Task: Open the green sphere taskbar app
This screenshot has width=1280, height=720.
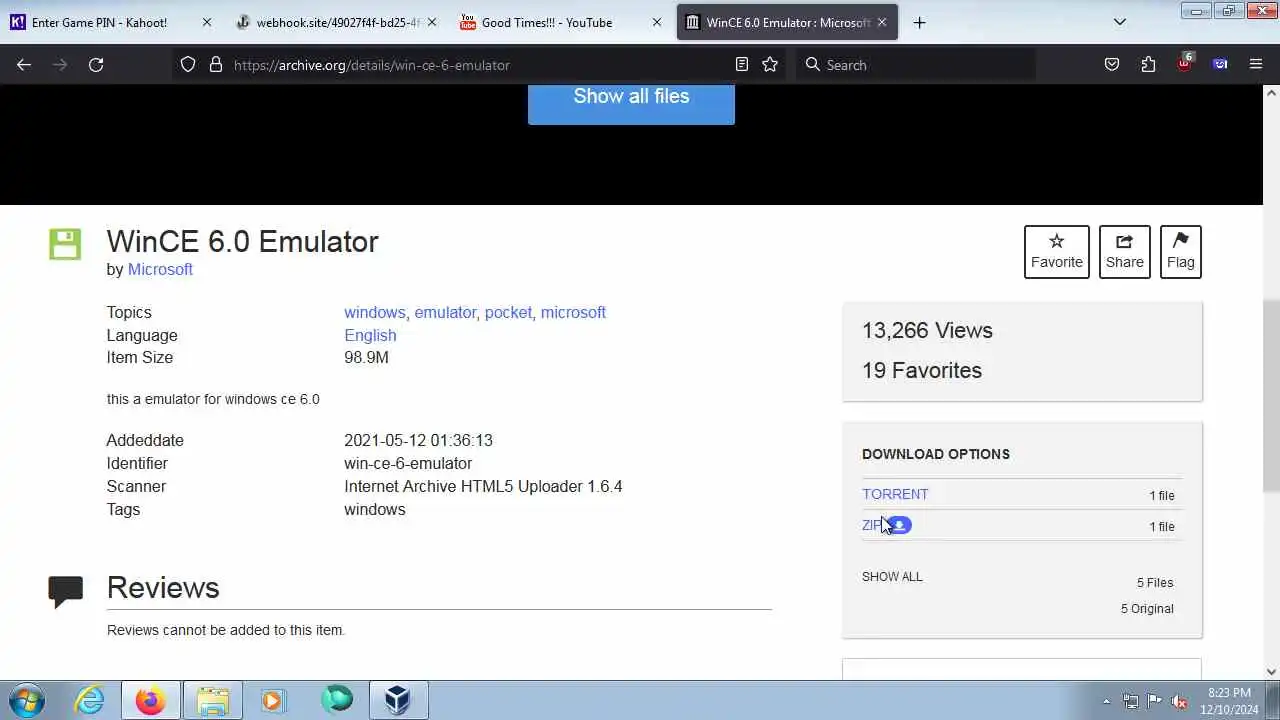Action: click(337, 700)
